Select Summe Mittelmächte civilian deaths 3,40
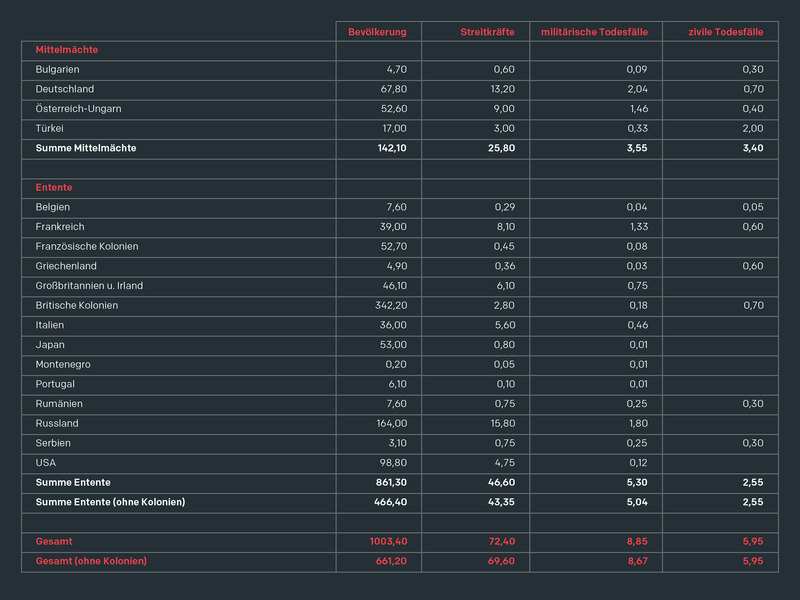This screenshot has height=600, width=800. coord(753,148)
